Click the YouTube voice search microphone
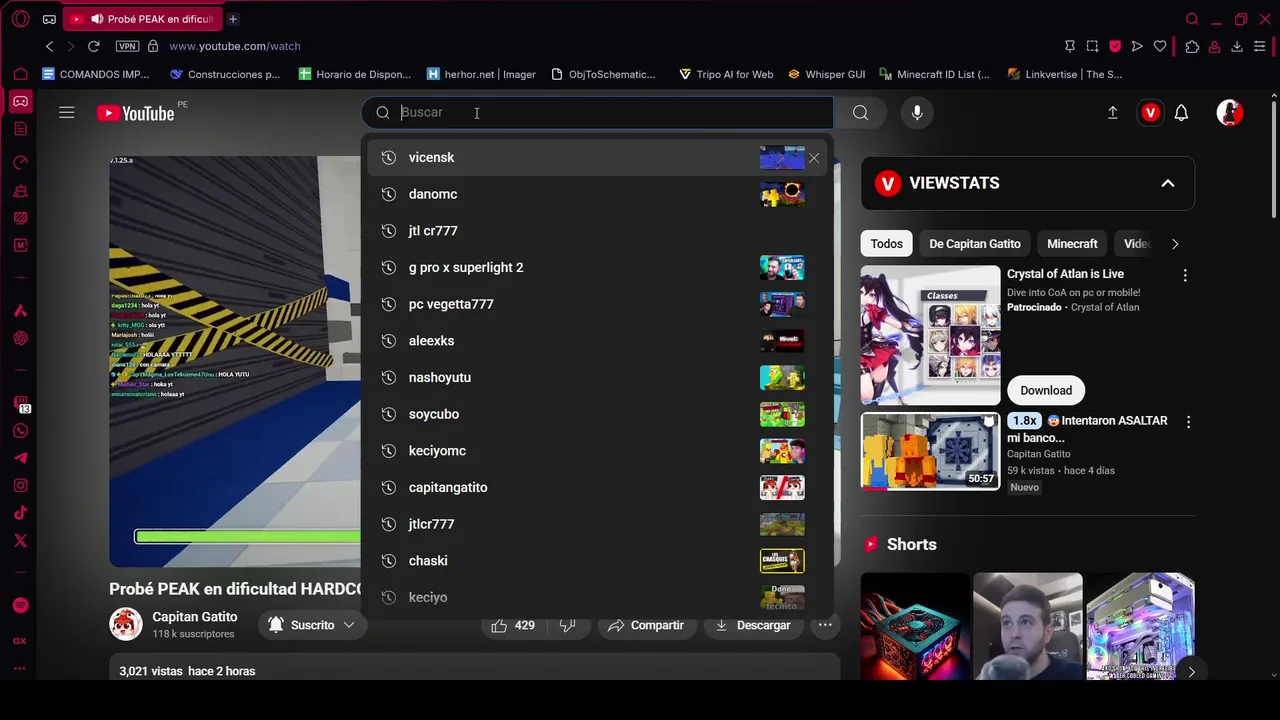This screenshot has height=720, width=1280. coord(917,113)
